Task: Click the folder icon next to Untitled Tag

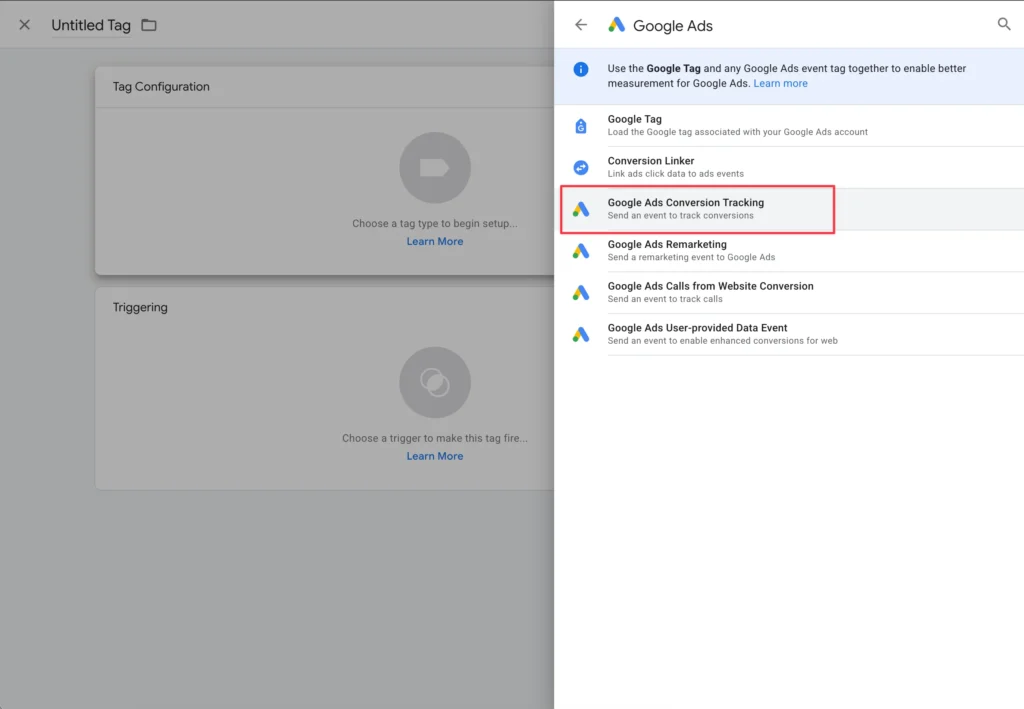Action: point(149,25)
